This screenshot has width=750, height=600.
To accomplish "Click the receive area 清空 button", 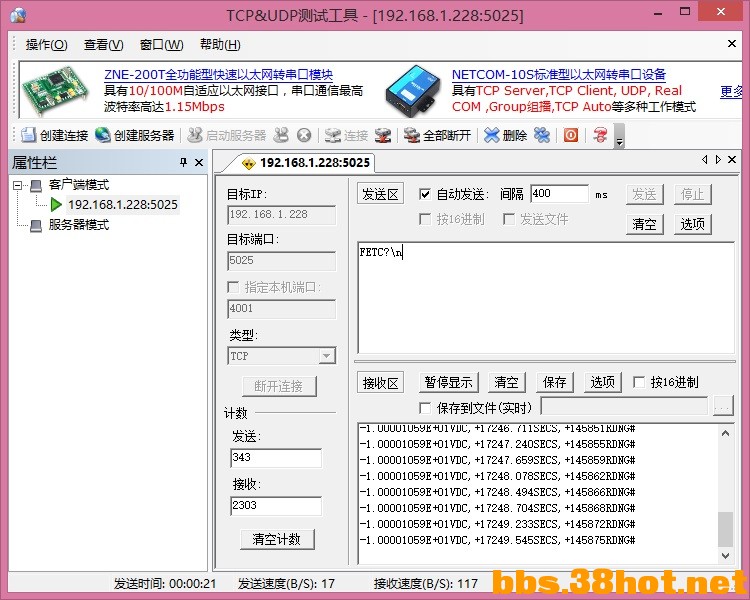I will coord(507,382).
